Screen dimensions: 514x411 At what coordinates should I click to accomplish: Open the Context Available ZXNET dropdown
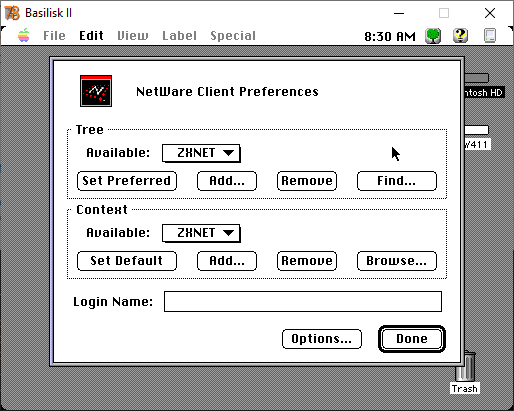[201, 233]
